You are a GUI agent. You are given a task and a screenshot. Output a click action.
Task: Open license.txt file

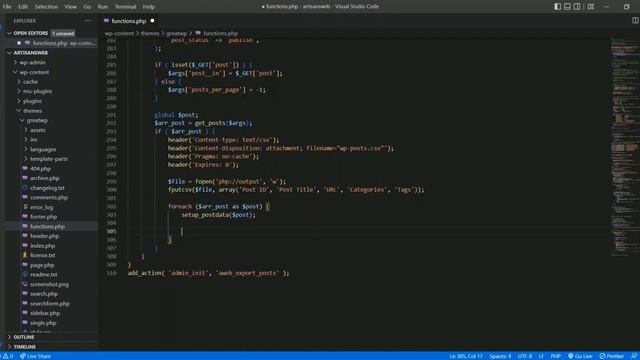(x=42, y=256)
